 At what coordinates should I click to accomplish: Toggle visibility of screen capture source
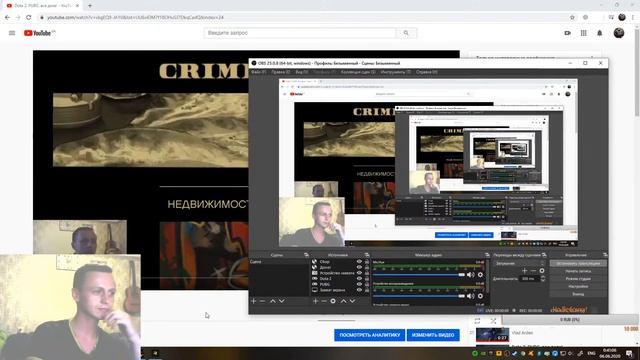[359, 290]
